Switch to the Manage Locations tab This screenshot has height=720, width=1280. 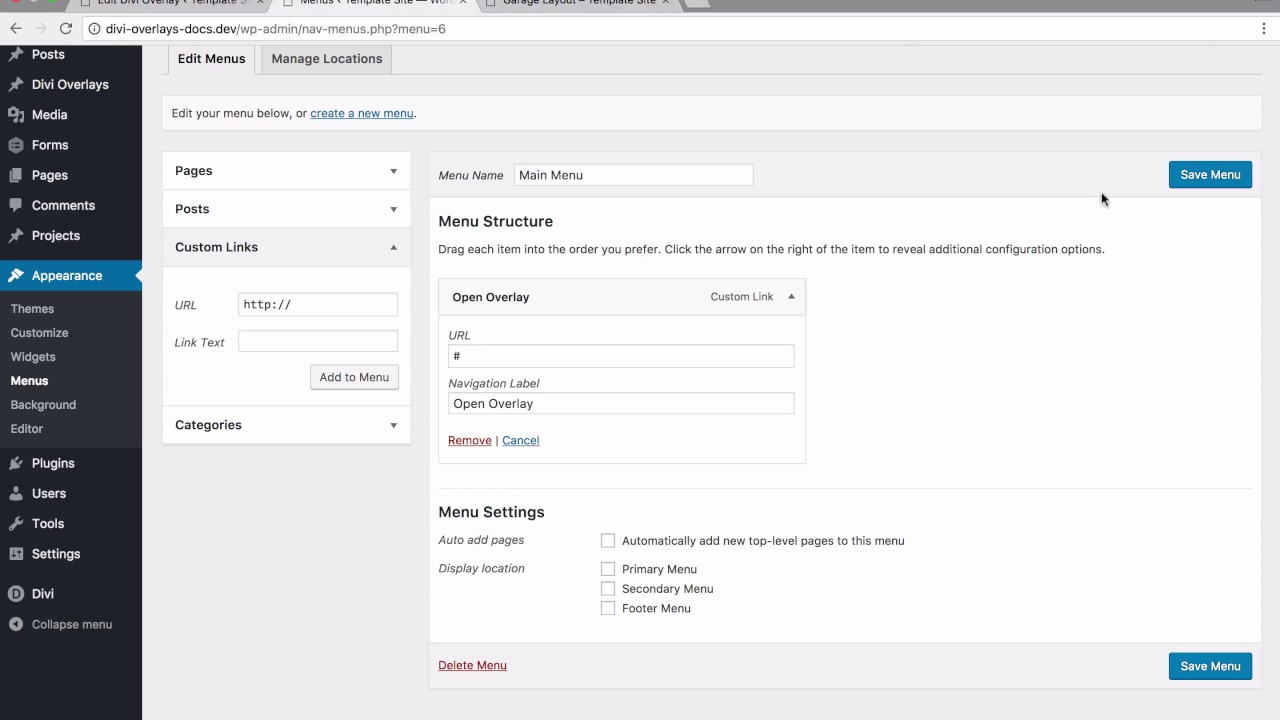click(327, 59)
